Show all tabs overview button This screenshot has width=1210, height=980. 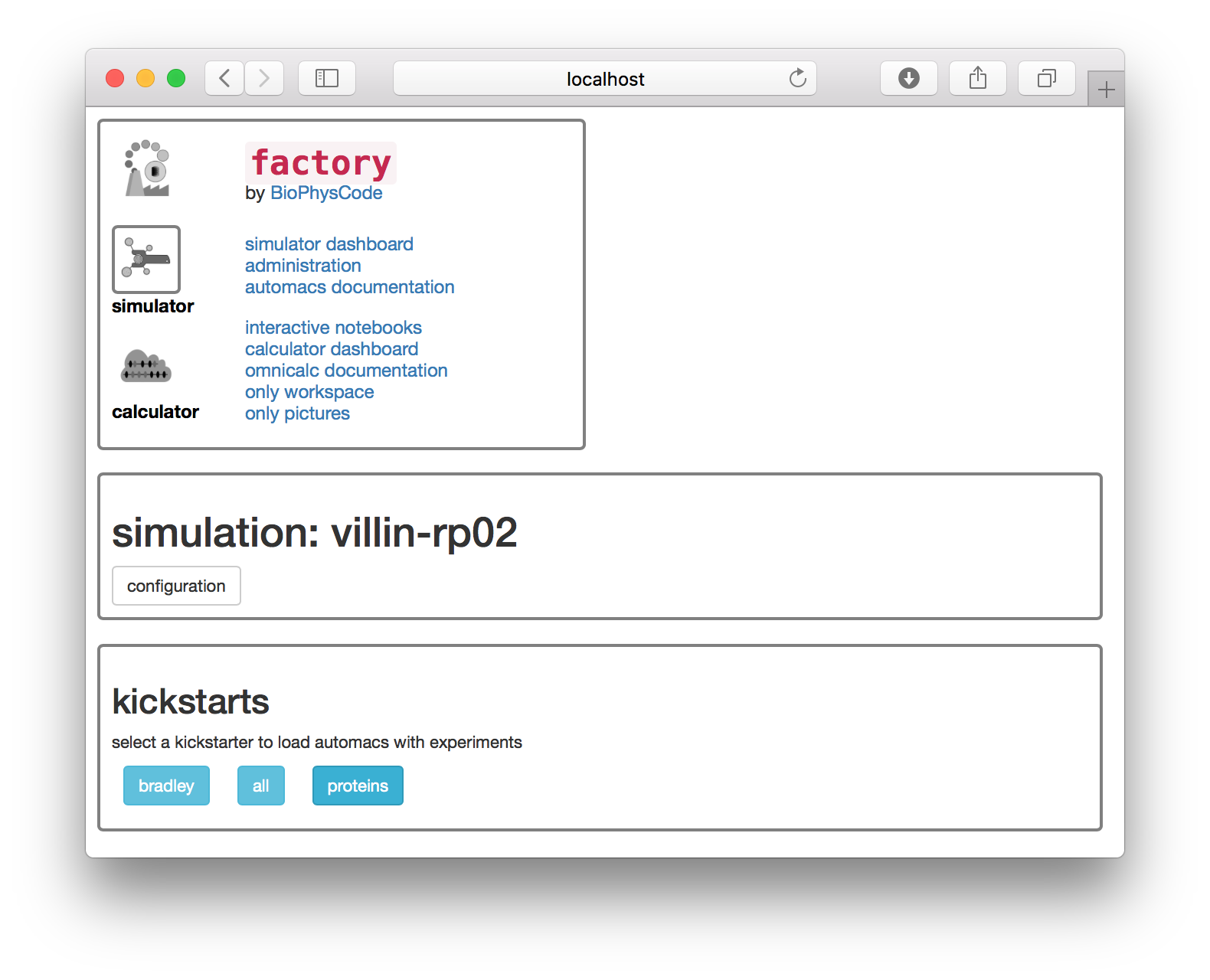click(1047, 78)
